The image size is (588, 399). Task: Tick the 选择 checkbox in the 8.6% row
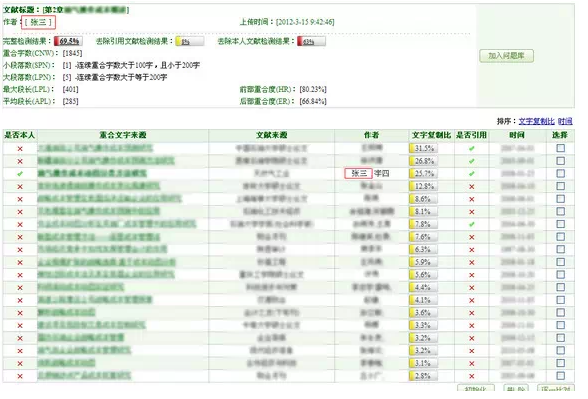point(561,199)
